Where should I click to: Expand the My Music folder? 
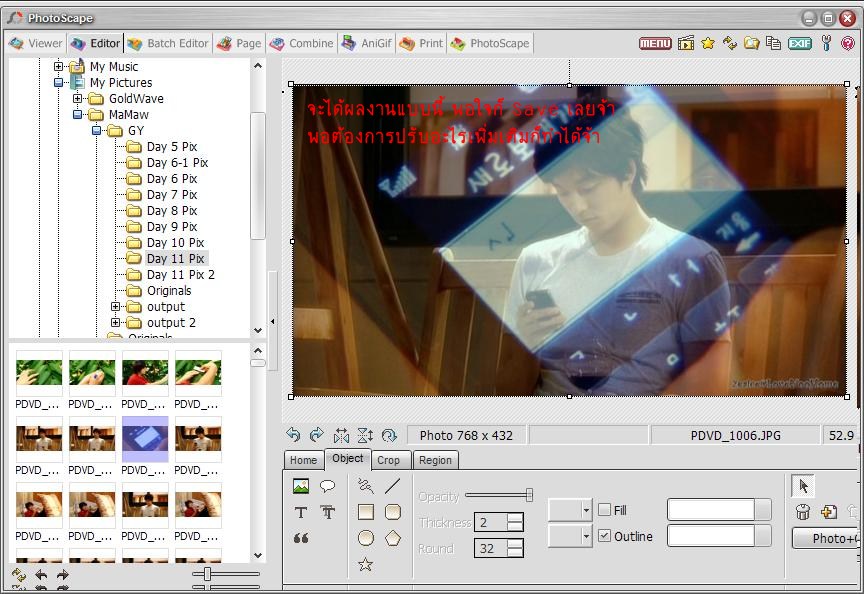click(x=58, y=67)
